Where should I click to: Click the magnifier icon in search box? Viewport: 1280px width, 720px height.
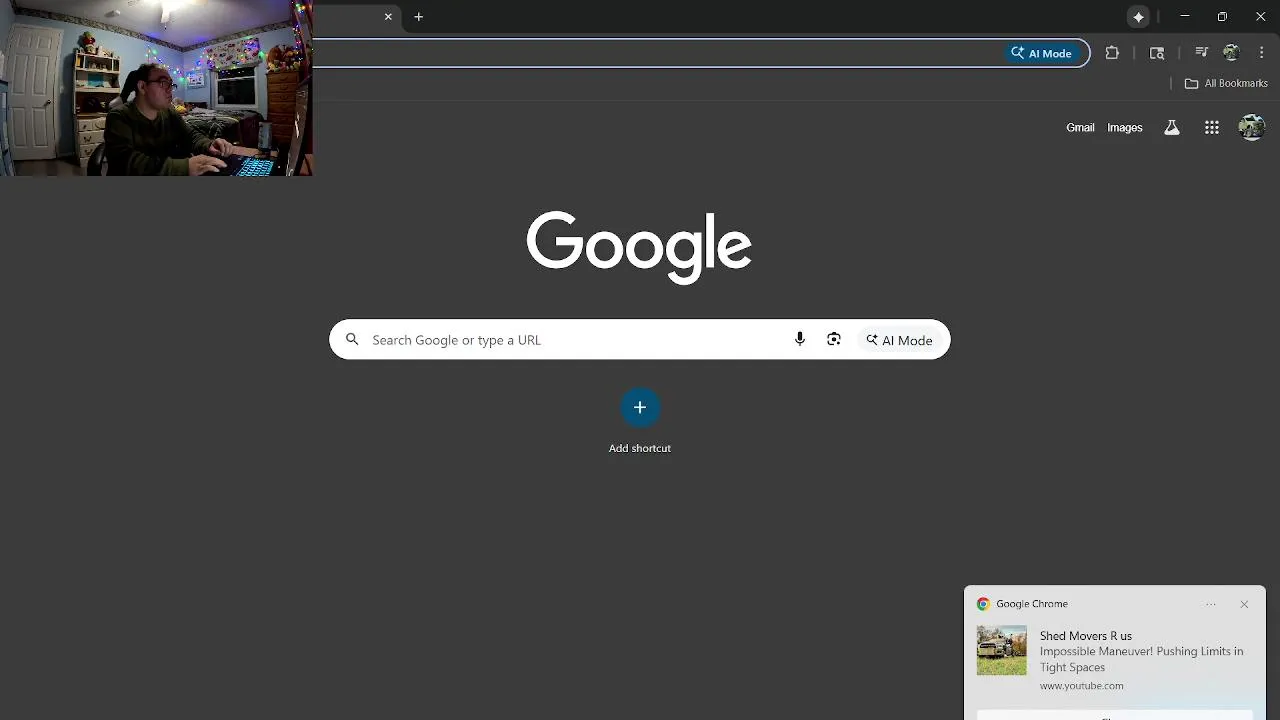click(352, 340)
